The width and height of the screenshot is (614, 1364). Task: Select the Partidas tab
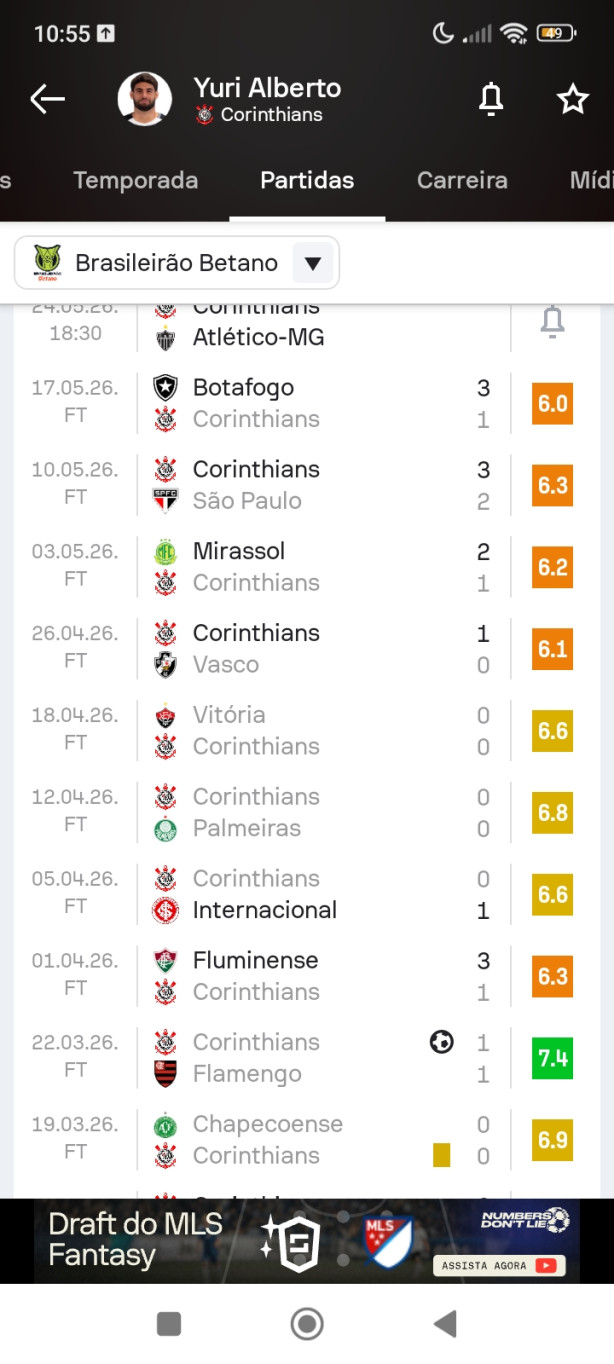[307, 180]
